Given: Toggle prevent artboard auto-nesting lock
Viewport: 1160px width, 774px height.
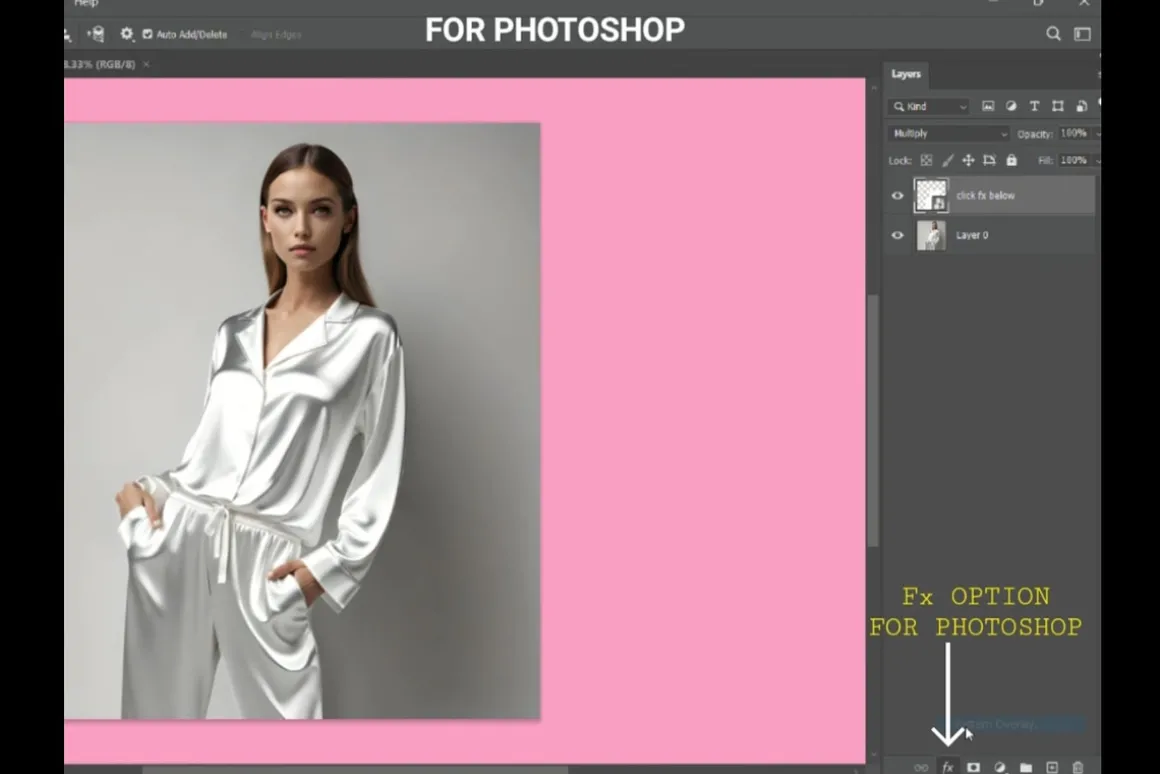Looking at the screenshot, I should [990, 161].
